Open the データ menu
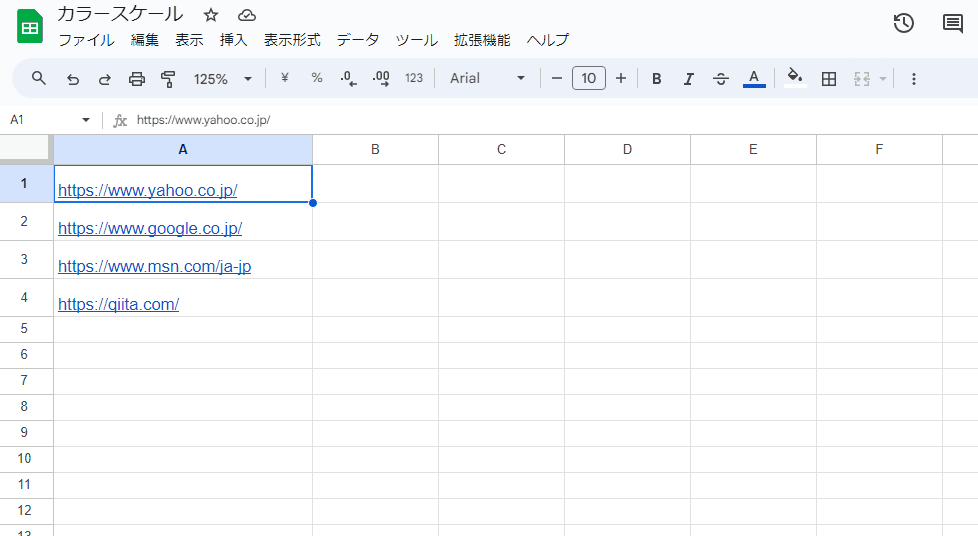978x536 pixels. point(358,40)
